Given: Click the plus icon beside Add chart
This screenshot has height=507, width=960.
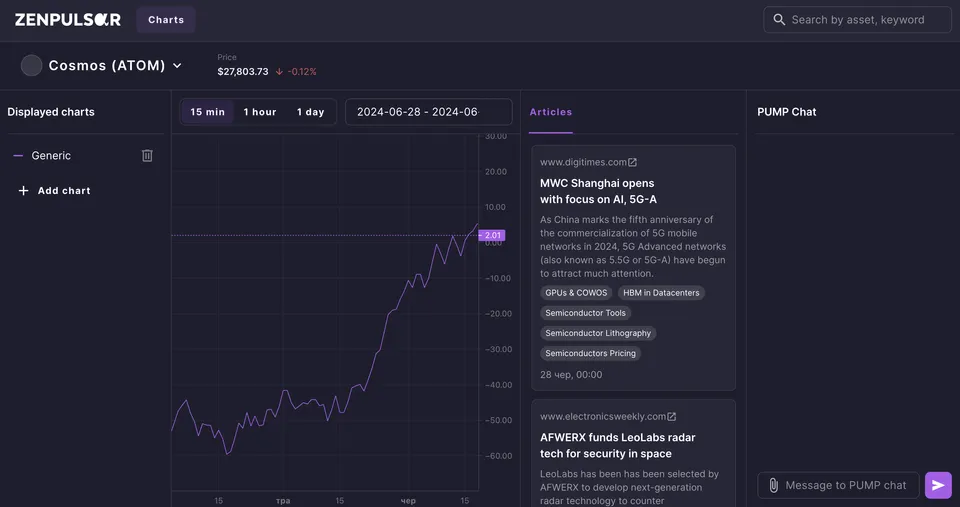Looking at the screenshot, I should pyautogui.click(x=23, y=190).
